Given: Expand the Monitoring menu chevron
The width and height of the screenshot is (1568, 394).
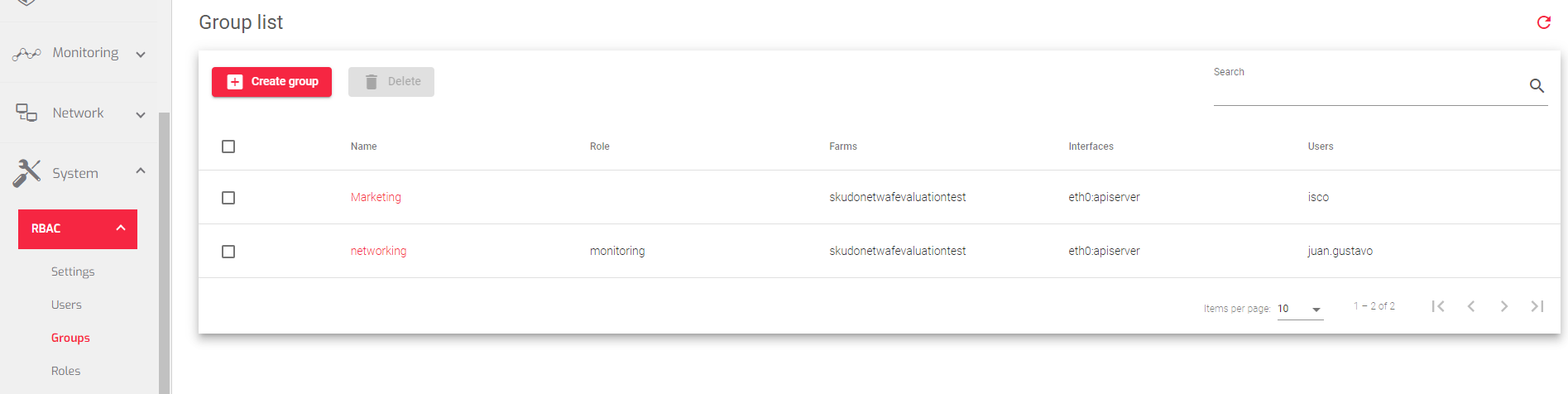Looking at the screenshot, I should (x=141, y=55).
